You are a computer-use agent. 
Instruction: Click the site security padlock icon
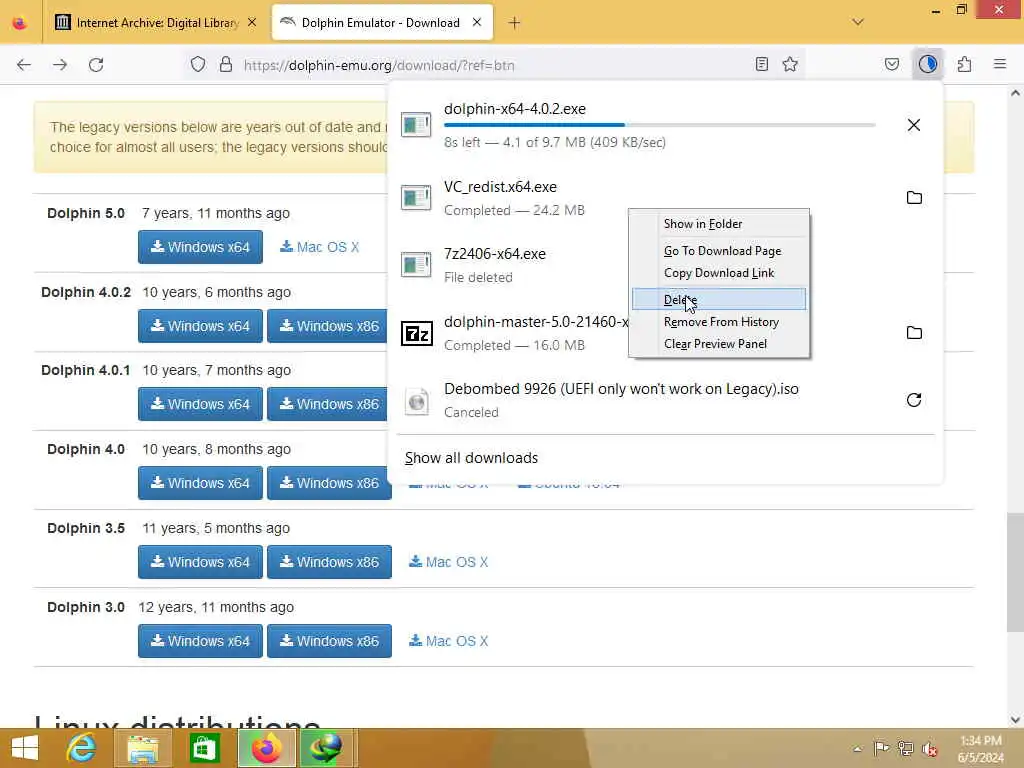225,65
